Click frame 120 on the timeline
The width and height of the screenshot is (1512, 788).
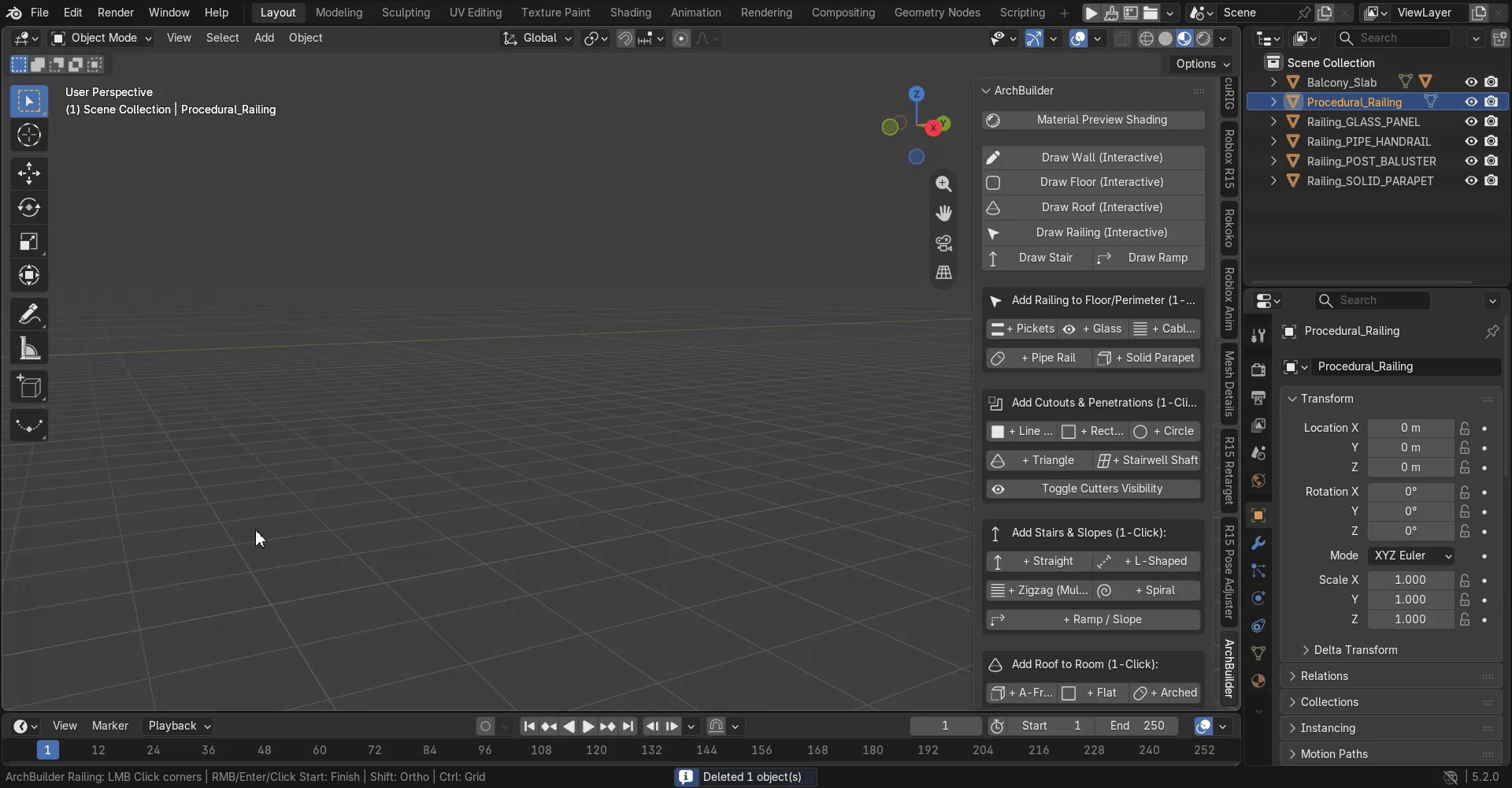pyautogui.click(x=596, y=750)
